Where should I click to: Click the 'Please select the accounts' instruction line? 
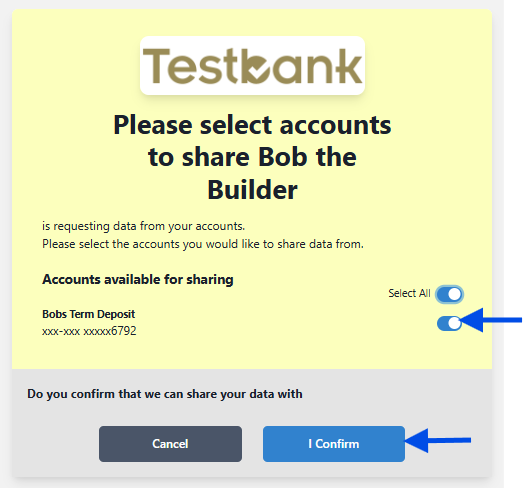pos(203,244)
